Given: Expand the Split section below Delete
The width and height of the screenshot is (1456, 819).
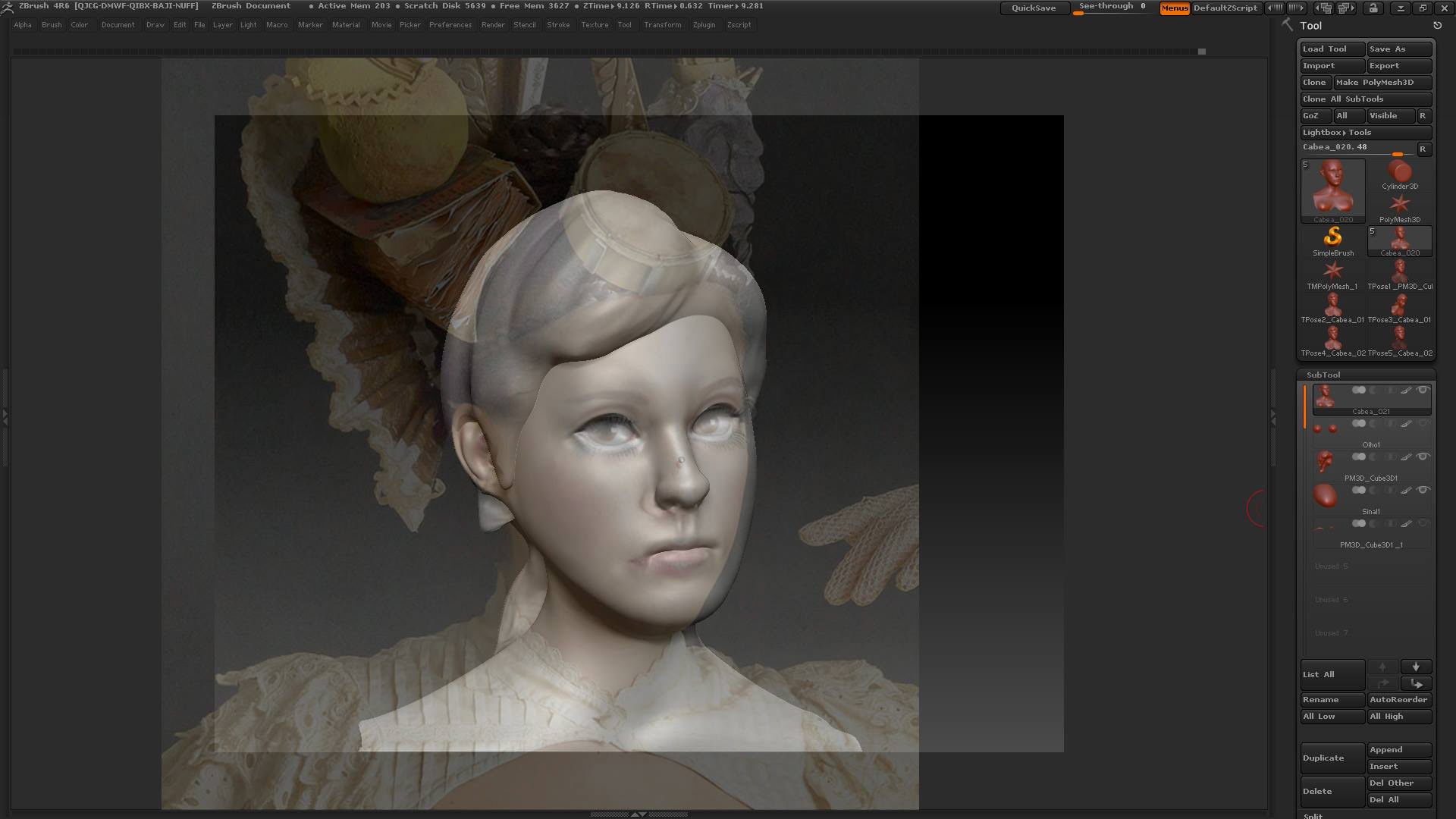Looking at the screenshot, I should pos(1313,816).
